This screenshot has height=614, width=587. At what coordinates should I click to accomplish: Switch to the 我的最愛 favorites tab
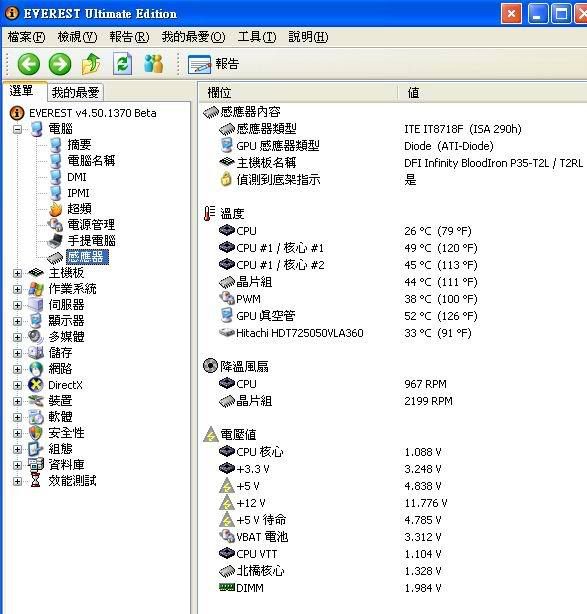76,92
